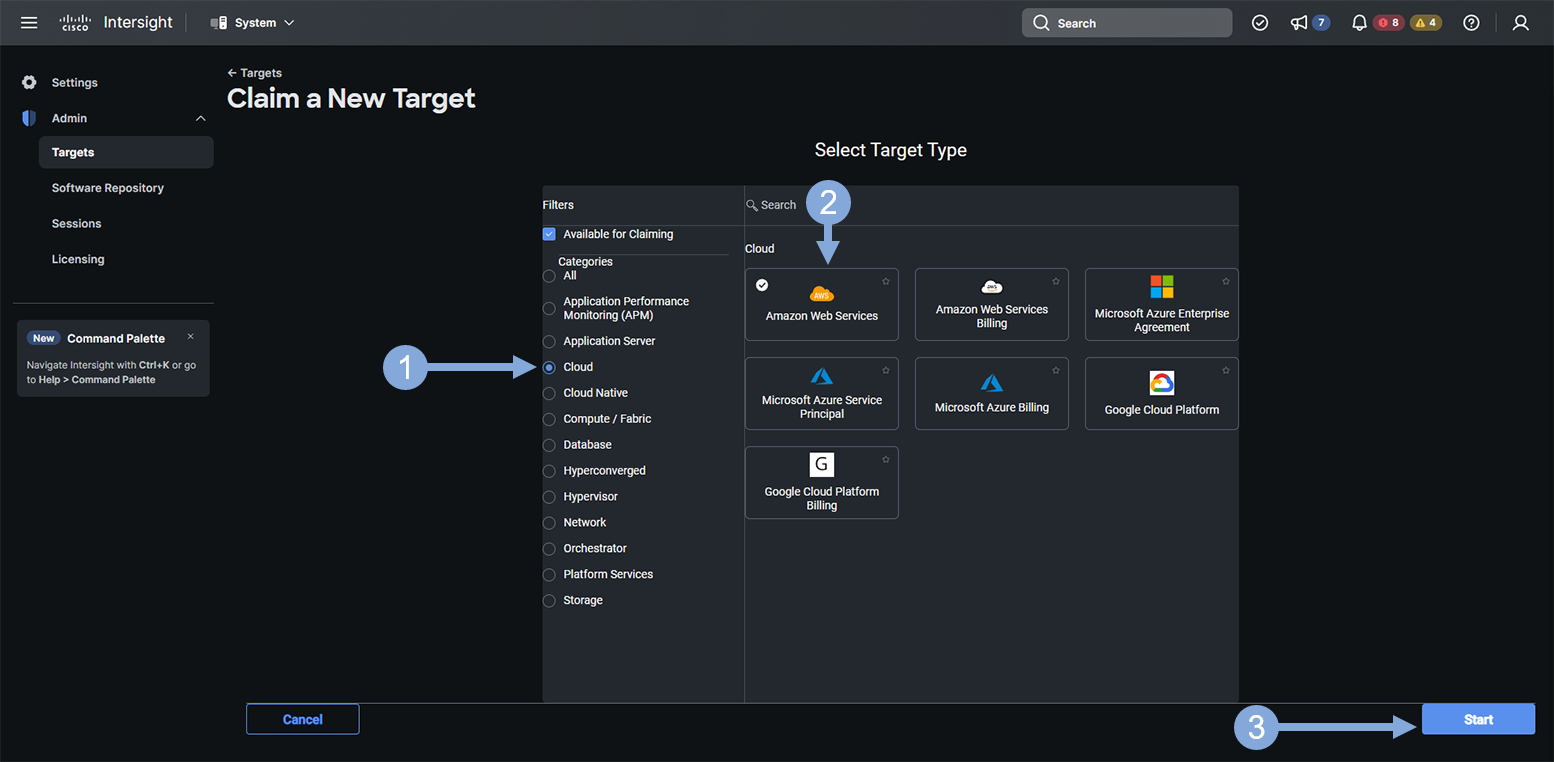The width and height of the screenshot is (1554, 762).
Task: Select Hyperconverged category radio
Action: tap(549, 471)
